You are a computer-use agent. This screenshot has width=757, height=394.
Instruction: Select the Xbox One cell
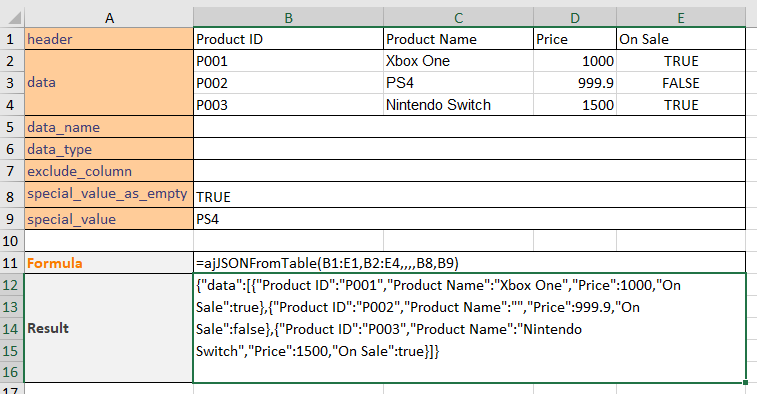[458, 61]
